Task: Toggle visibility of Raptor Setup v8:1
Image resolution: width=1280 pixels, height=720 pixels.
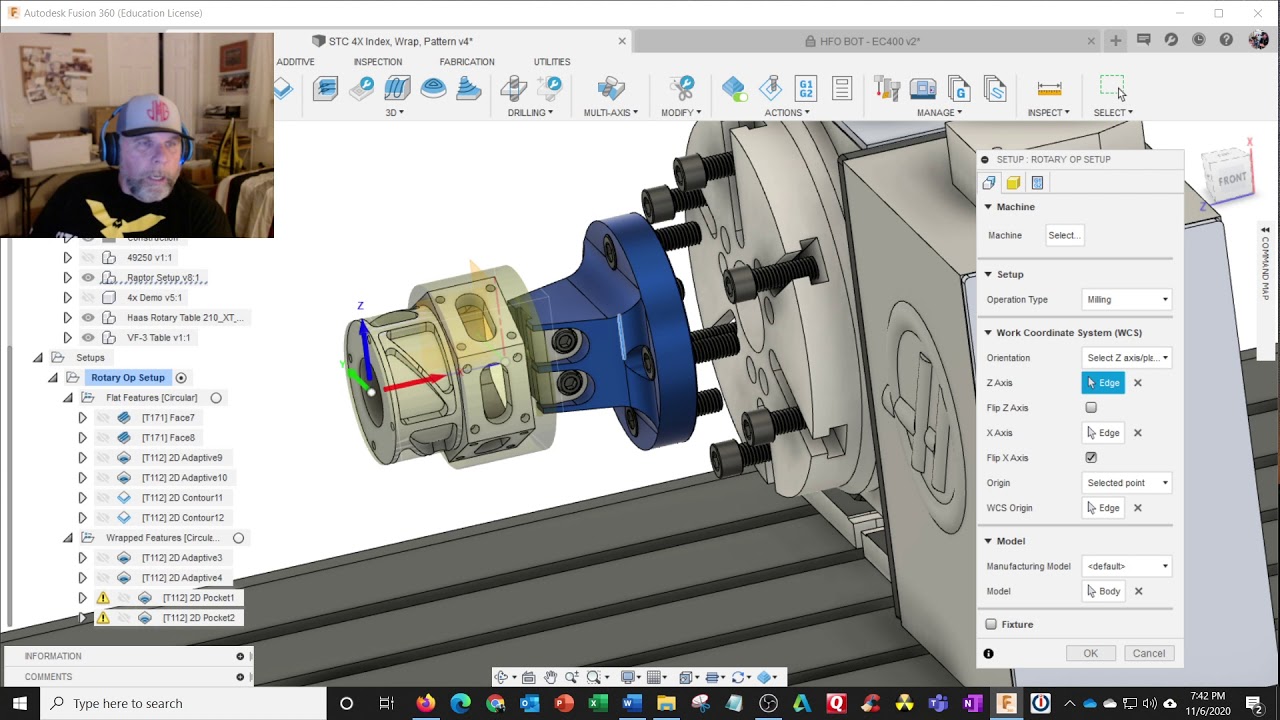Action: pyautogui.click(x=88, y=277)
